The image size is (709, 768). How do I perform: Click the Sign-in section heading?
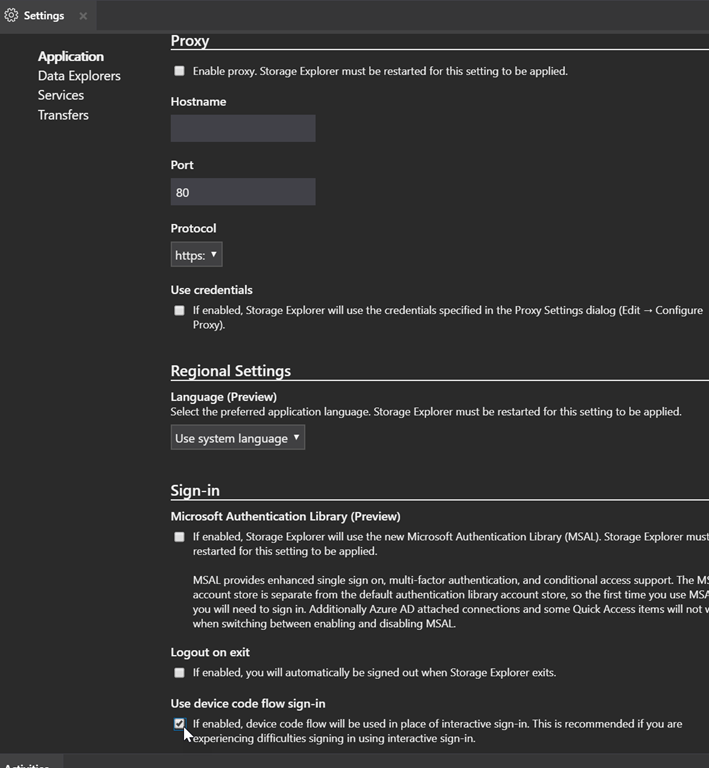pyautogui.click(x=195, y=491)
